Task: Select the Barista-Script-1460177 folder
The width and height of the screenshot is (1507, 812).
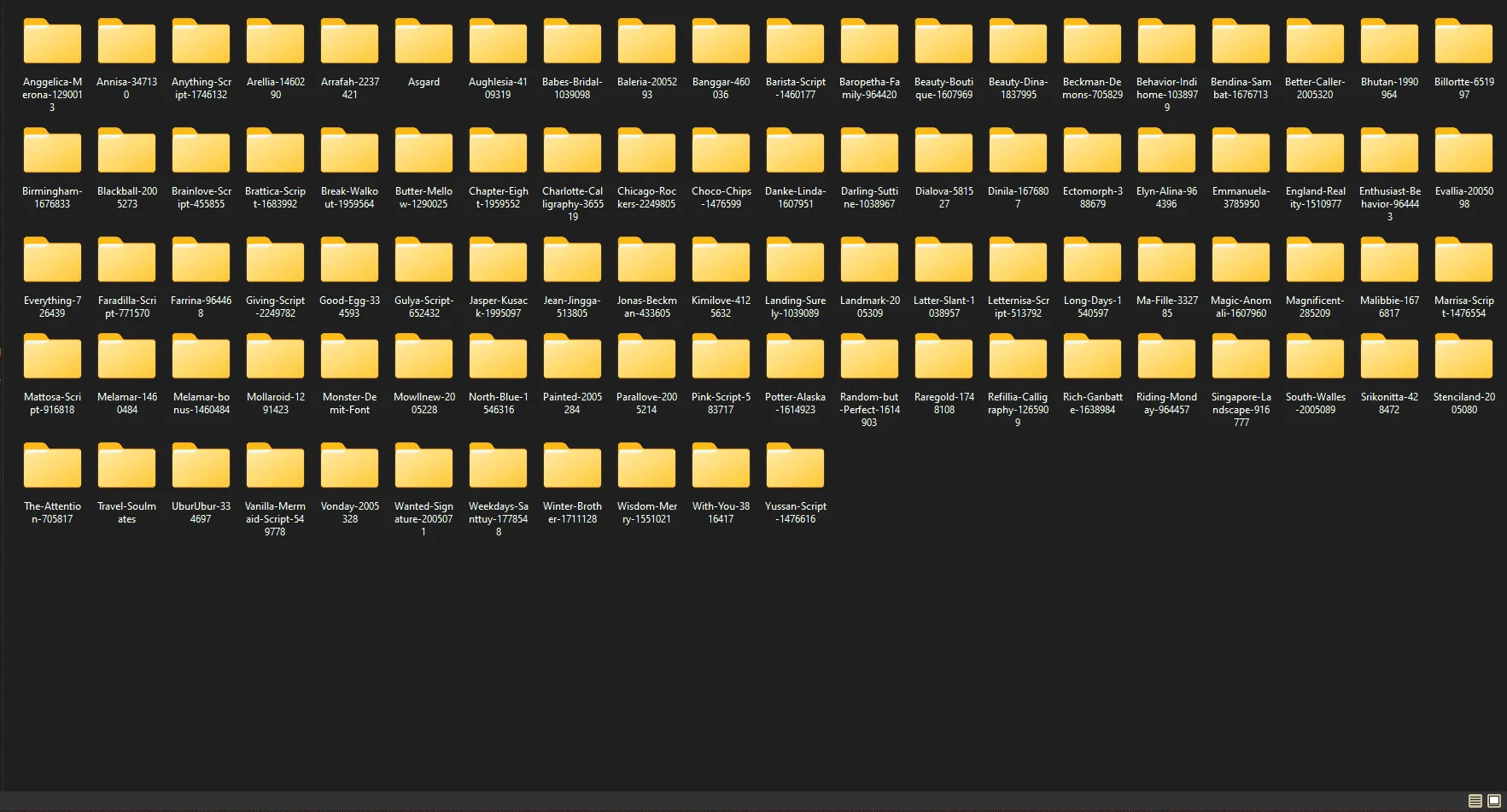Action: click(x=795, y=59)
